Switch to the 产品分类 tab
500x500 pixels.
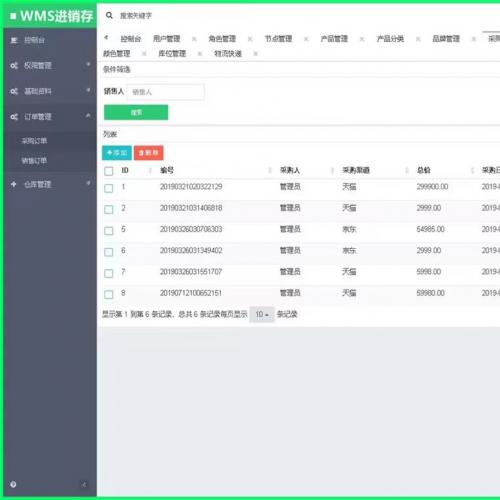click(390, 39)
